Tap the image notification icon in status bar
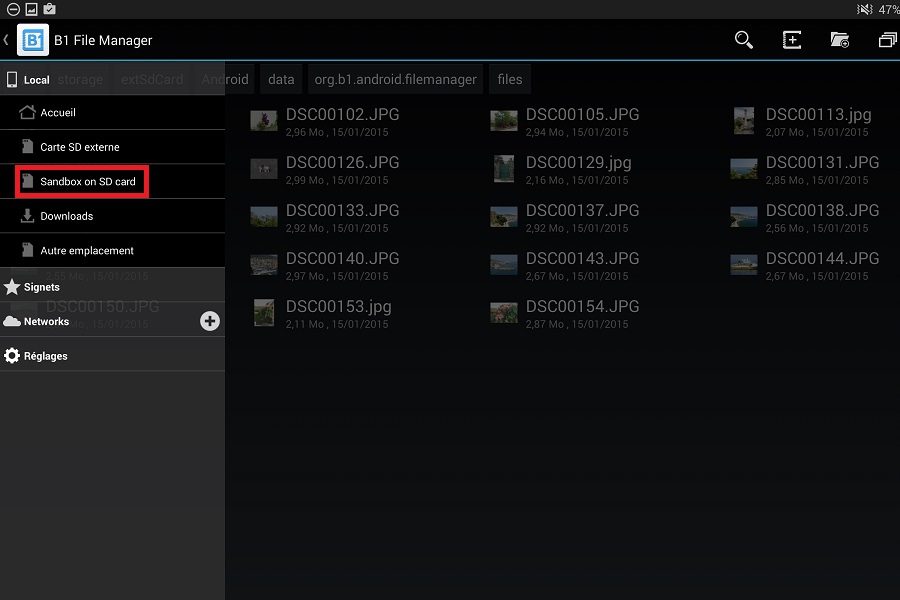The image size is (900, 600). 31,9
